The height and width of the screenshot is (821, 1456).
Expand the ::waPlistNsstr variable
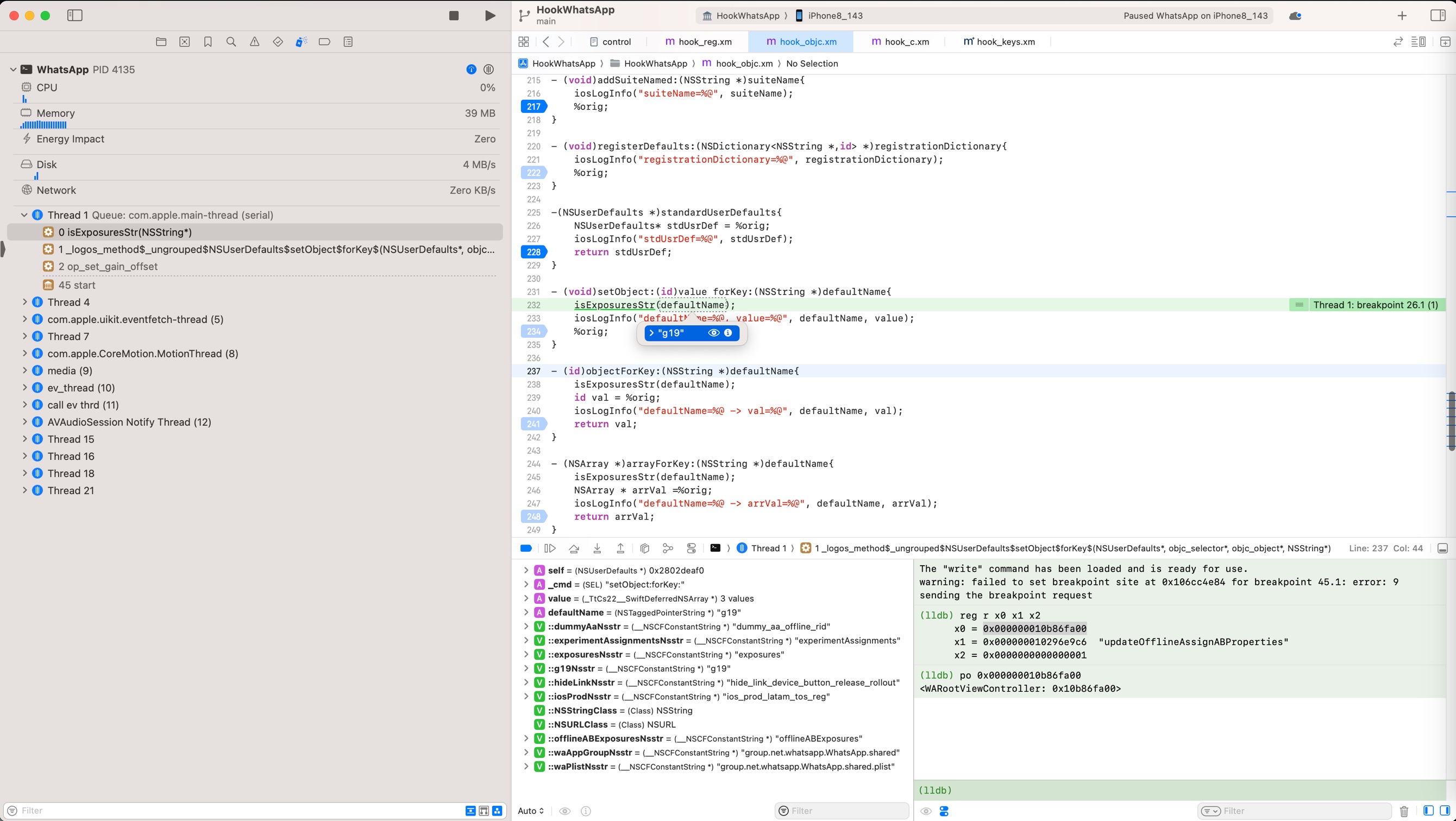pyautogui.click(x=526, y=767)
